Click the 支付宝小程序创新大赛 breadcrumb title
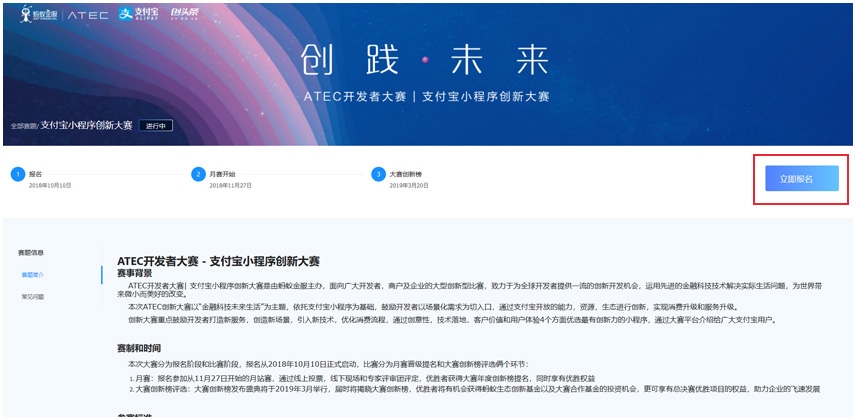The image size is (856, 420). (86, 126)
